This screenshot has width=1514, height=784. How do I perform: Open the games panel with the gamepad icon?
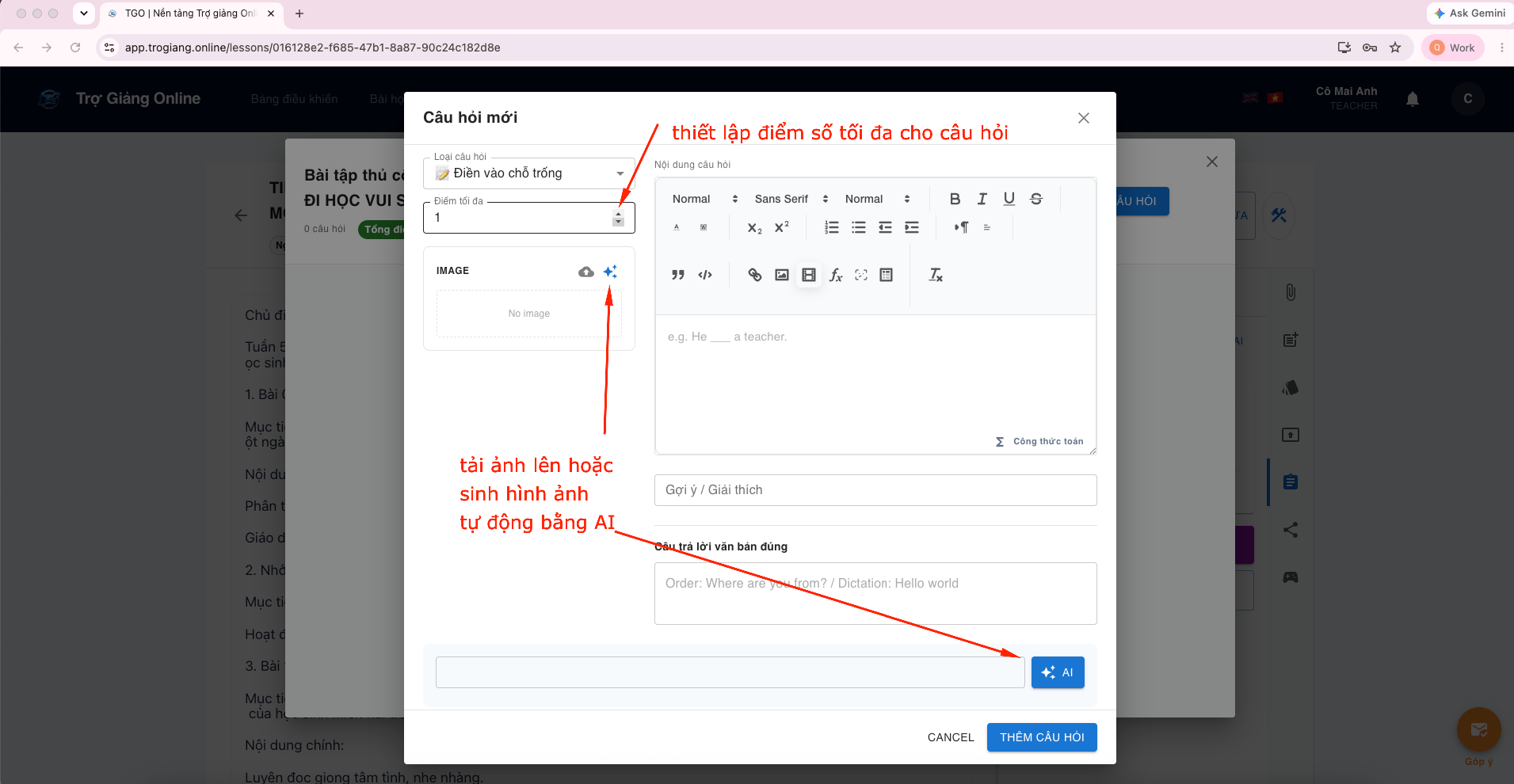1291,577
